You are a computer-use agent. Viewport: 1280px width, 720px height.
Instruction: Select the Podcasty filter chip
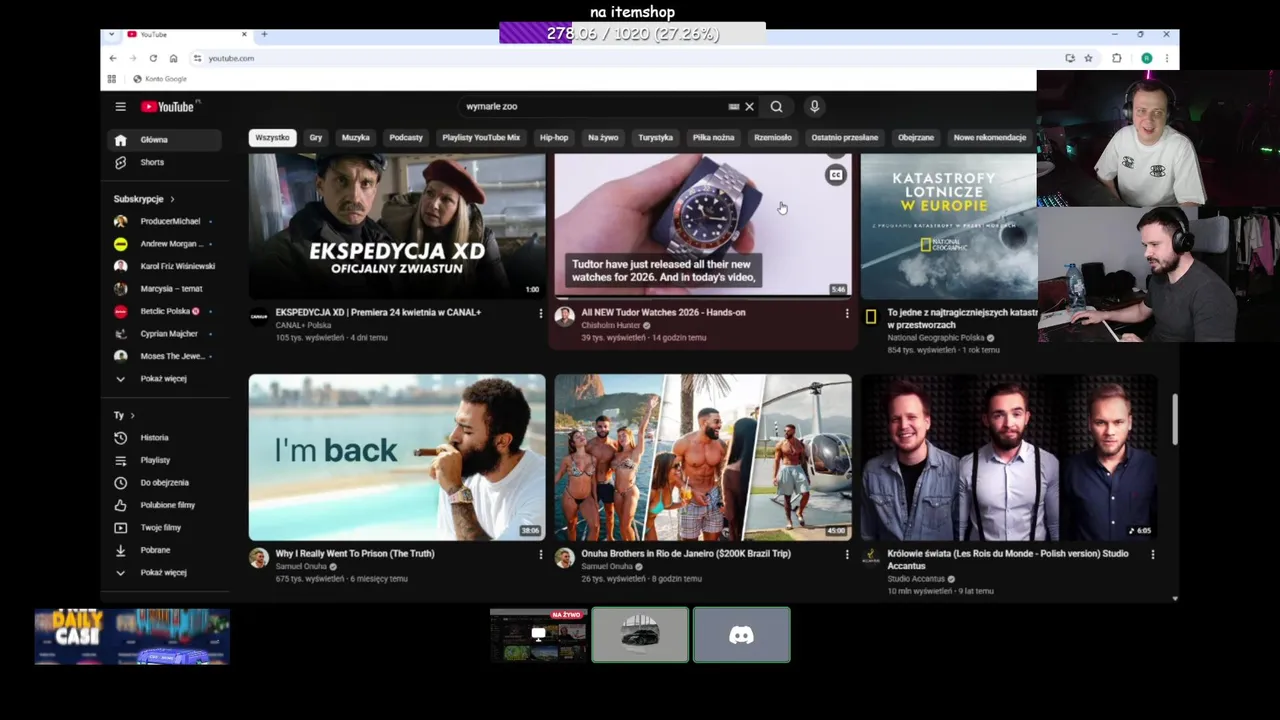point(406,137)
